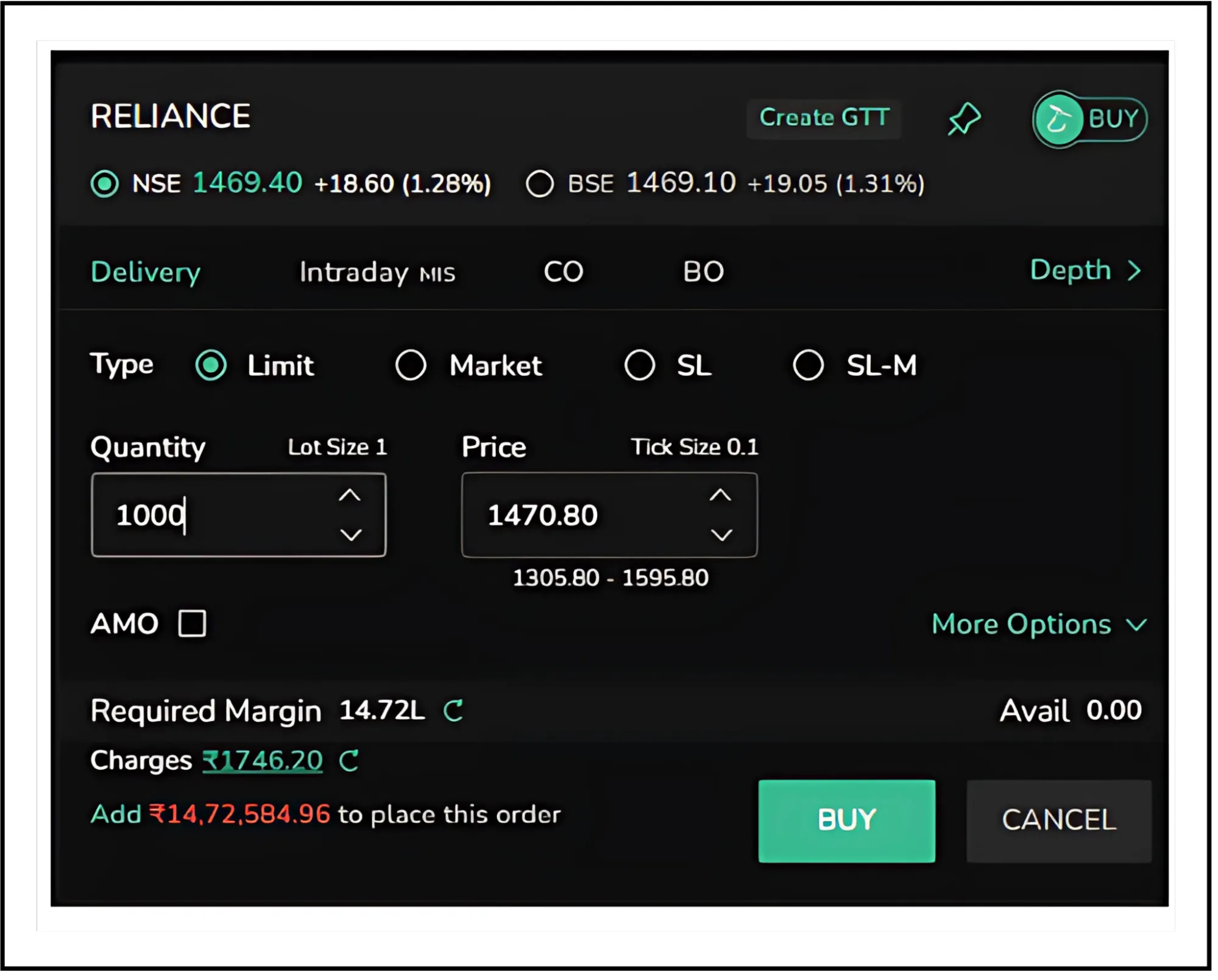Click the NSE price 1469.40
This screenshot has height=980, width=1218.
(x=247, y=183)
